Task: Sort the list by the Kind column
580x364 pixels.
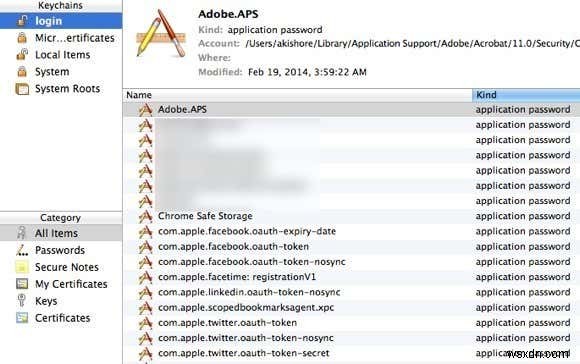Action: [x=526, y=95]
